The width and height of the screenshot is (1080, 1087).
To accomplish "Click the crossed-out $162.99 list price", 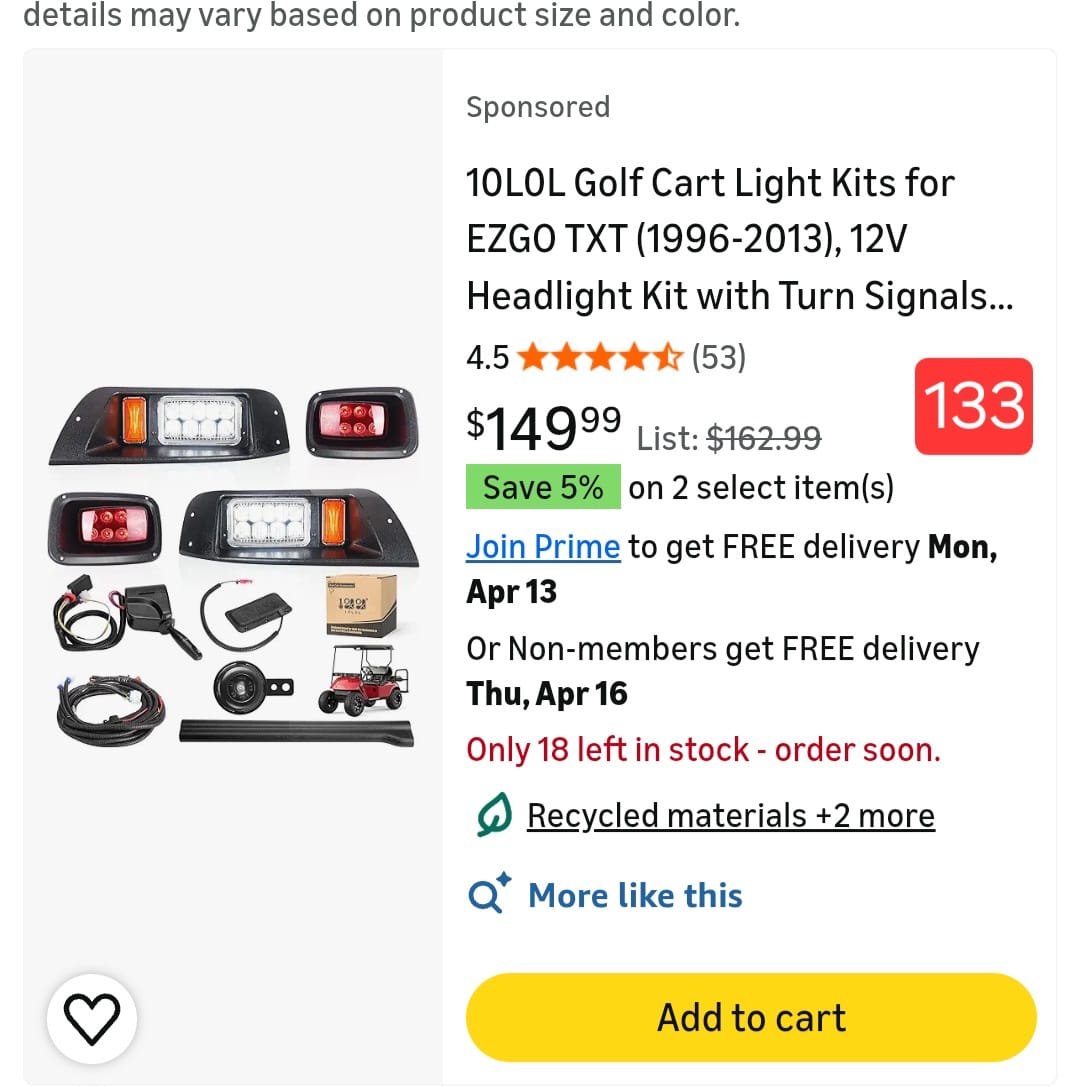I will [x=764, y=438].
